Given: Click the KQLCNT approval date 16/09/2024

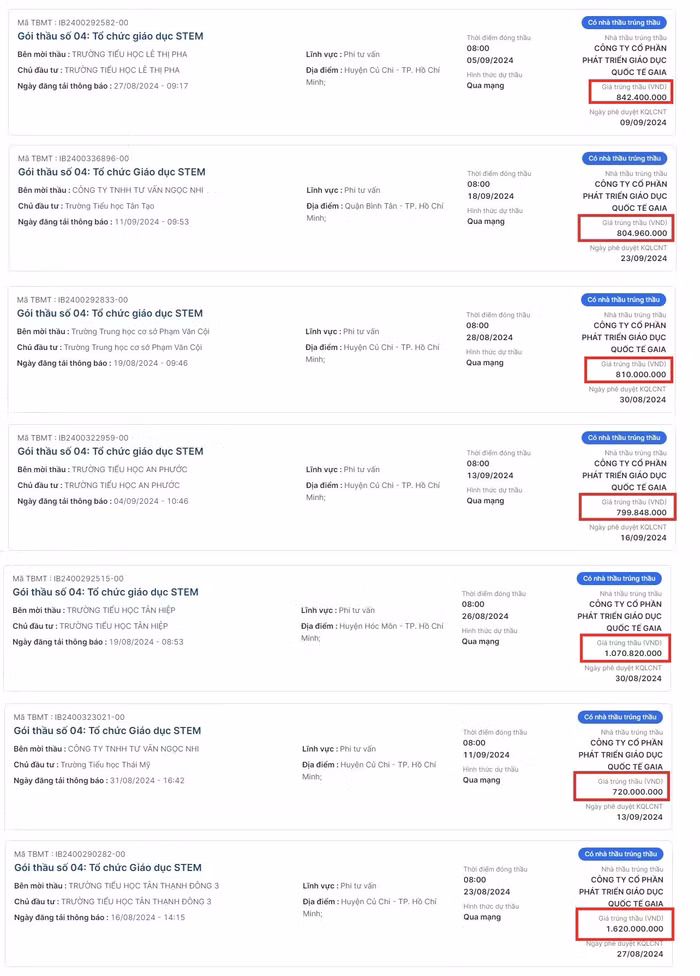Looking at the screenshot, I should tap(644, 537).
